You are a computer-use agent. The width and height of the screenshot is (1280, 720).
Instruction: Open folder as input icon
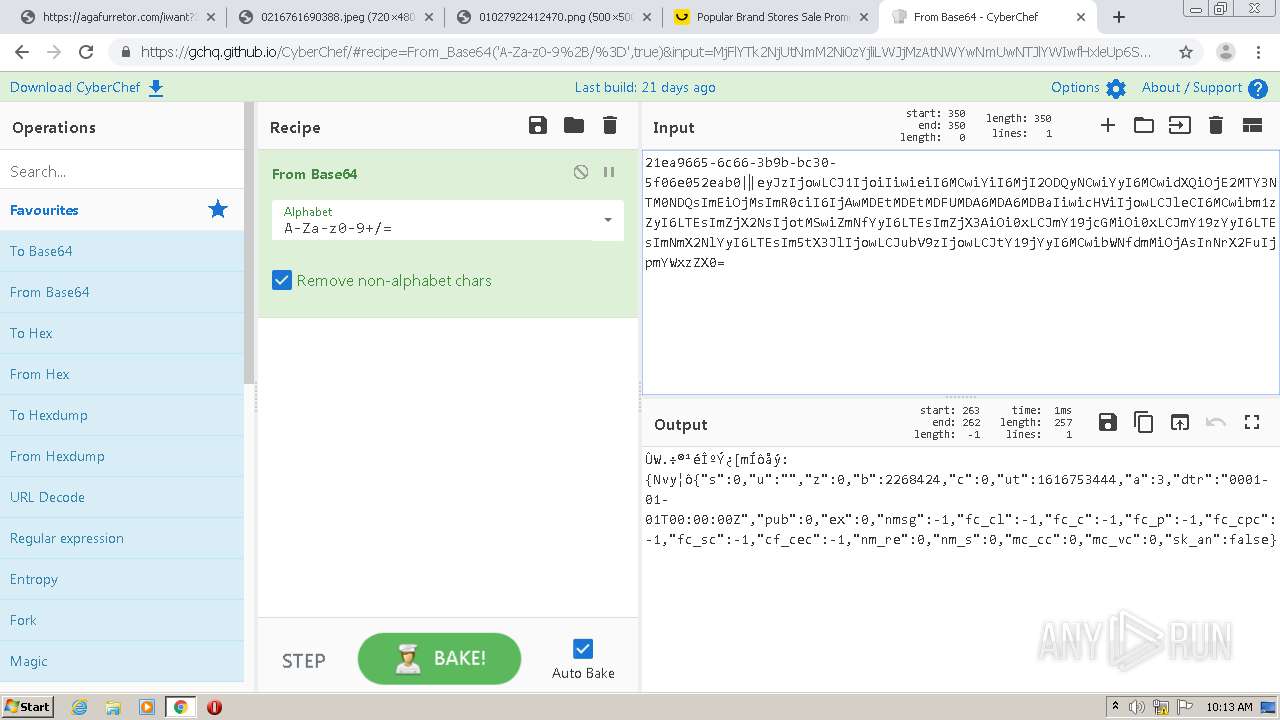[1144, 125]
